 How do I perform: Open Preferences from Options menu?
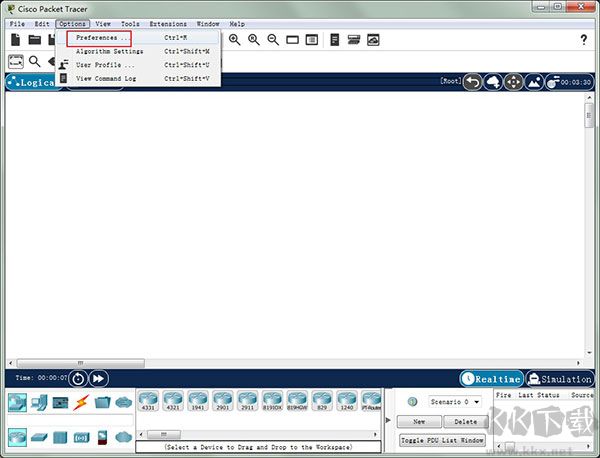point(100,38)
